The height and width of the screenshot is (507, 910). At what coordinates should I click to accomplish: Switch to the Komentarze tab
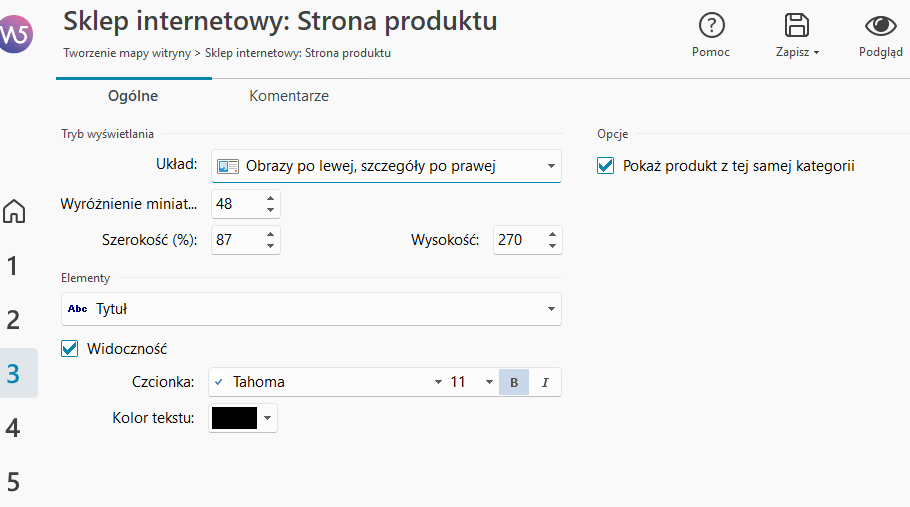[289, 96]
